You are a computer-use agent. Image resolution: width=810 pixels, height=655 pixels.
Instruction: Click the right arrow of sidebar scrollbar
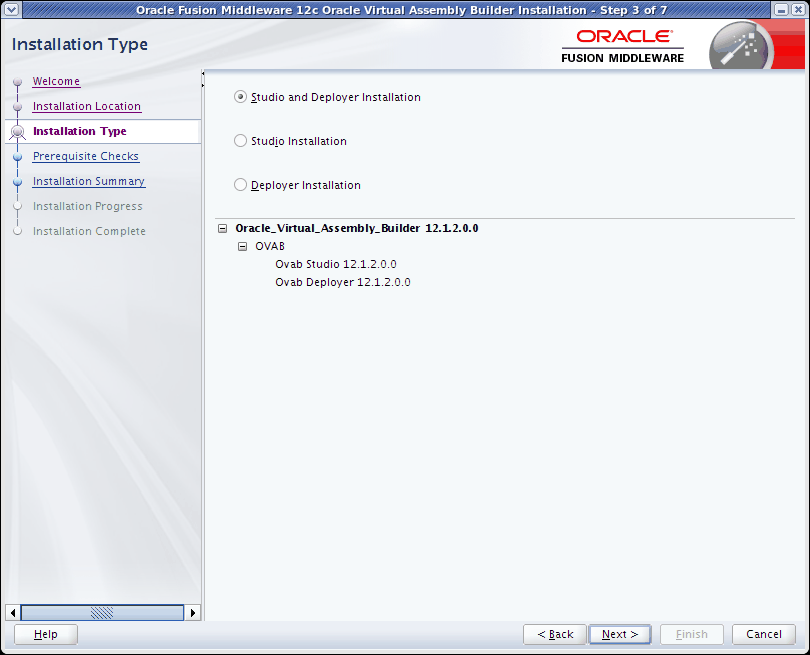coord(193,613)
